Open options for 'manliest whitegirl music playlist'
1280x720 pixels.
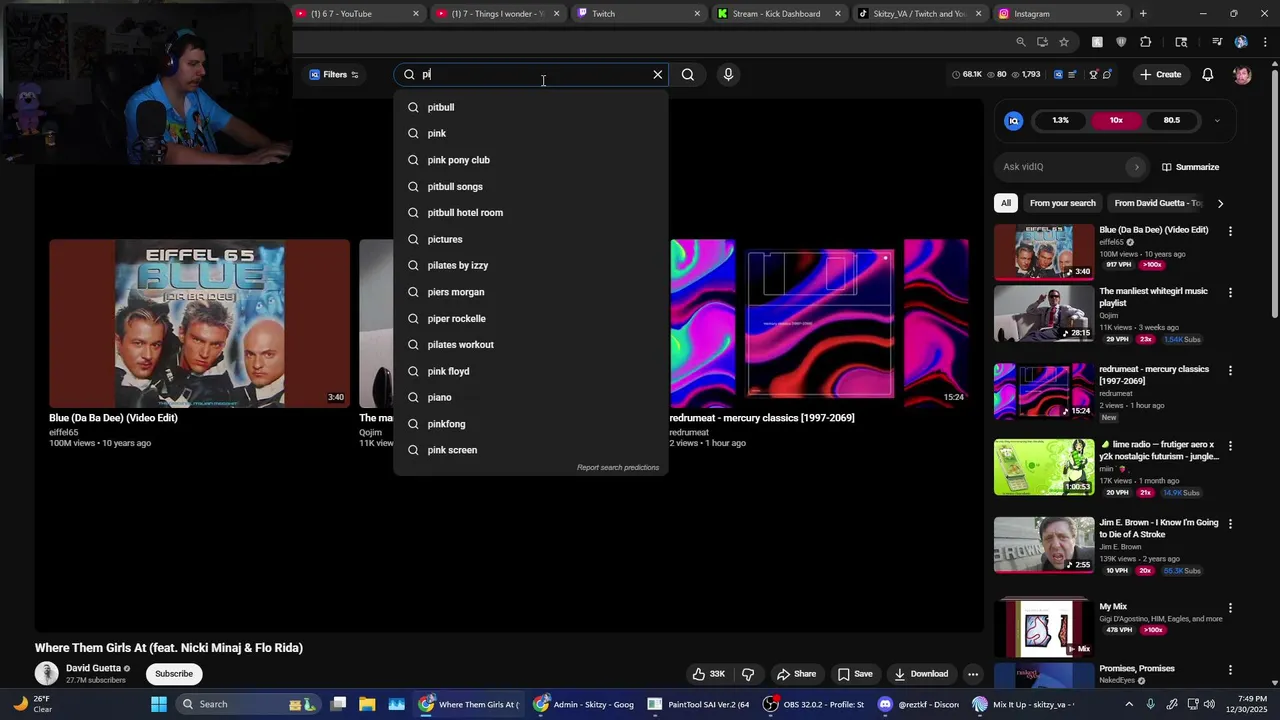pyautogui.click(x=1230, y=293)
